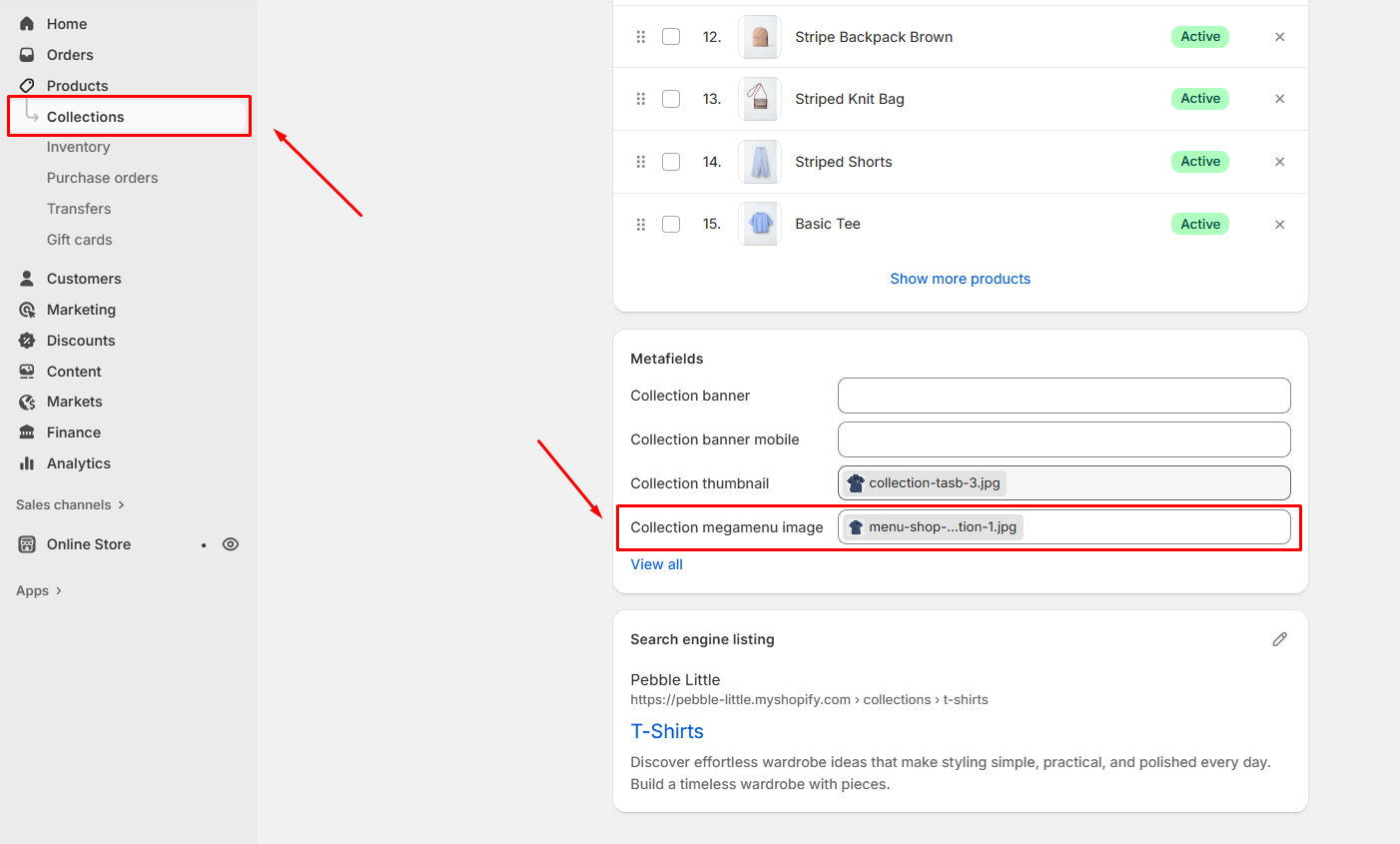Click the Home icon in sidebar

(27, 24)
